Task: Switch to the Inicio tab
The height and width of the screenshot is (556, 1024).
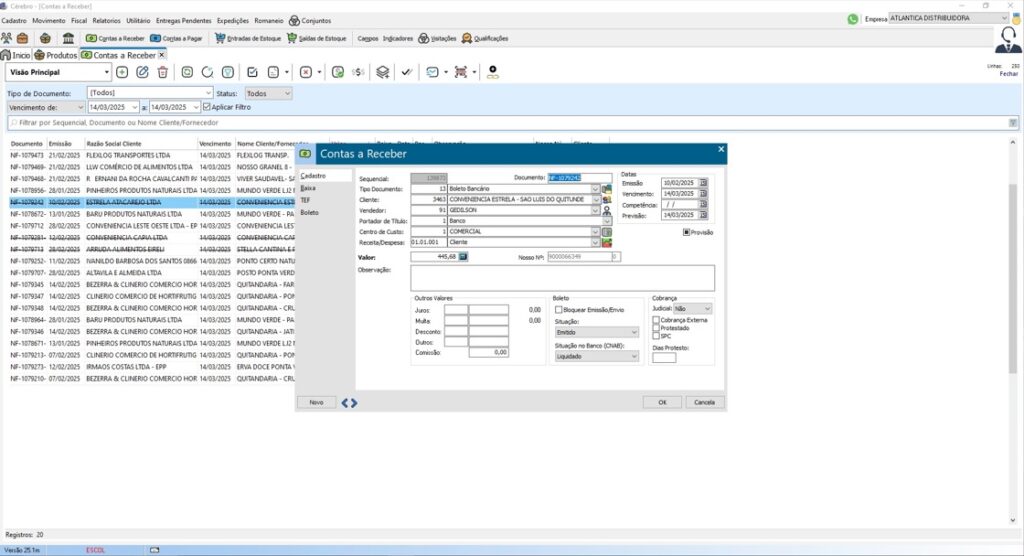Action: pyautogui.click(x=16, y=56)
